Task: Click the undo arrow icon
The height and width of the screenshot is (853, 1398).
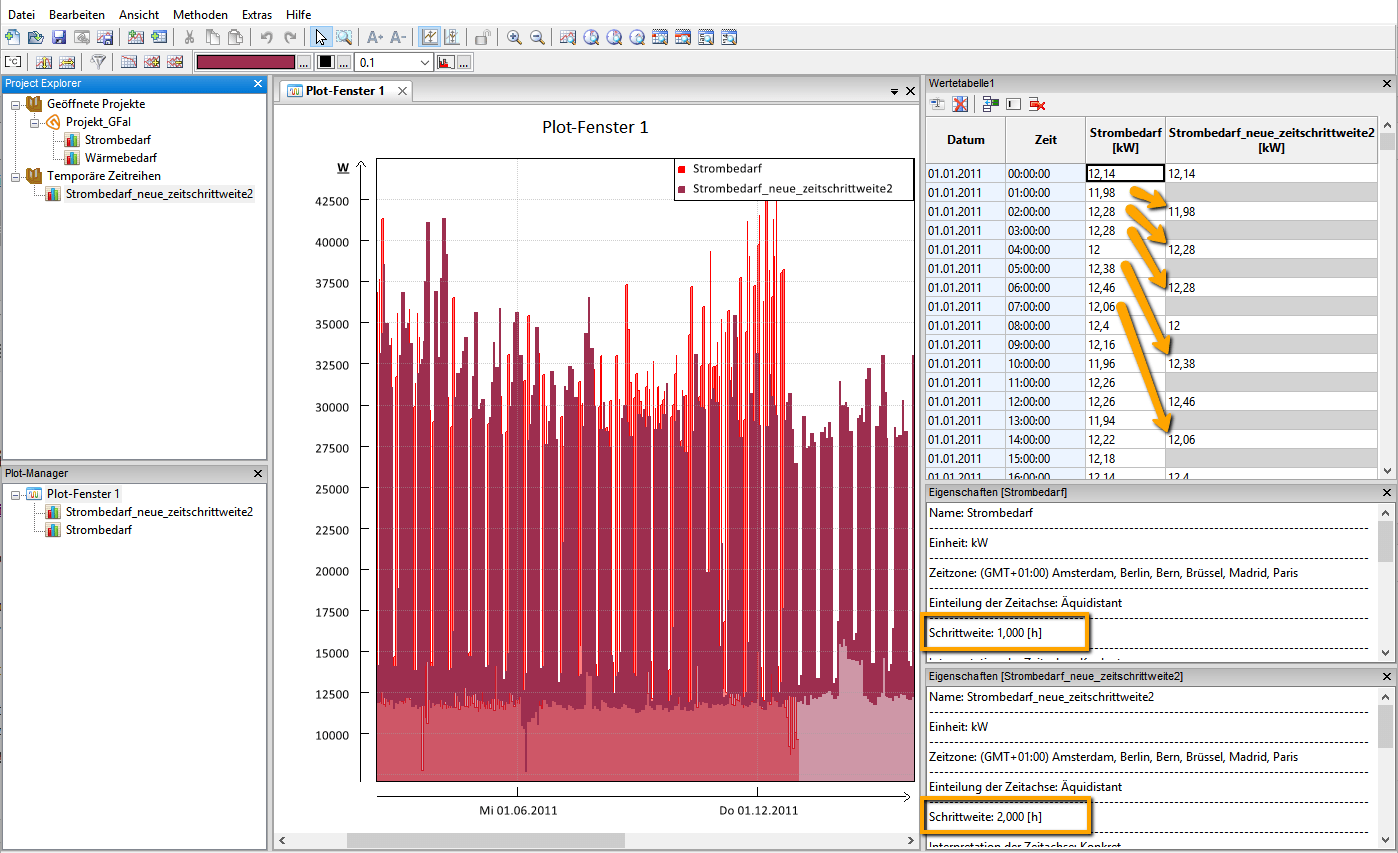Action: 267,37
